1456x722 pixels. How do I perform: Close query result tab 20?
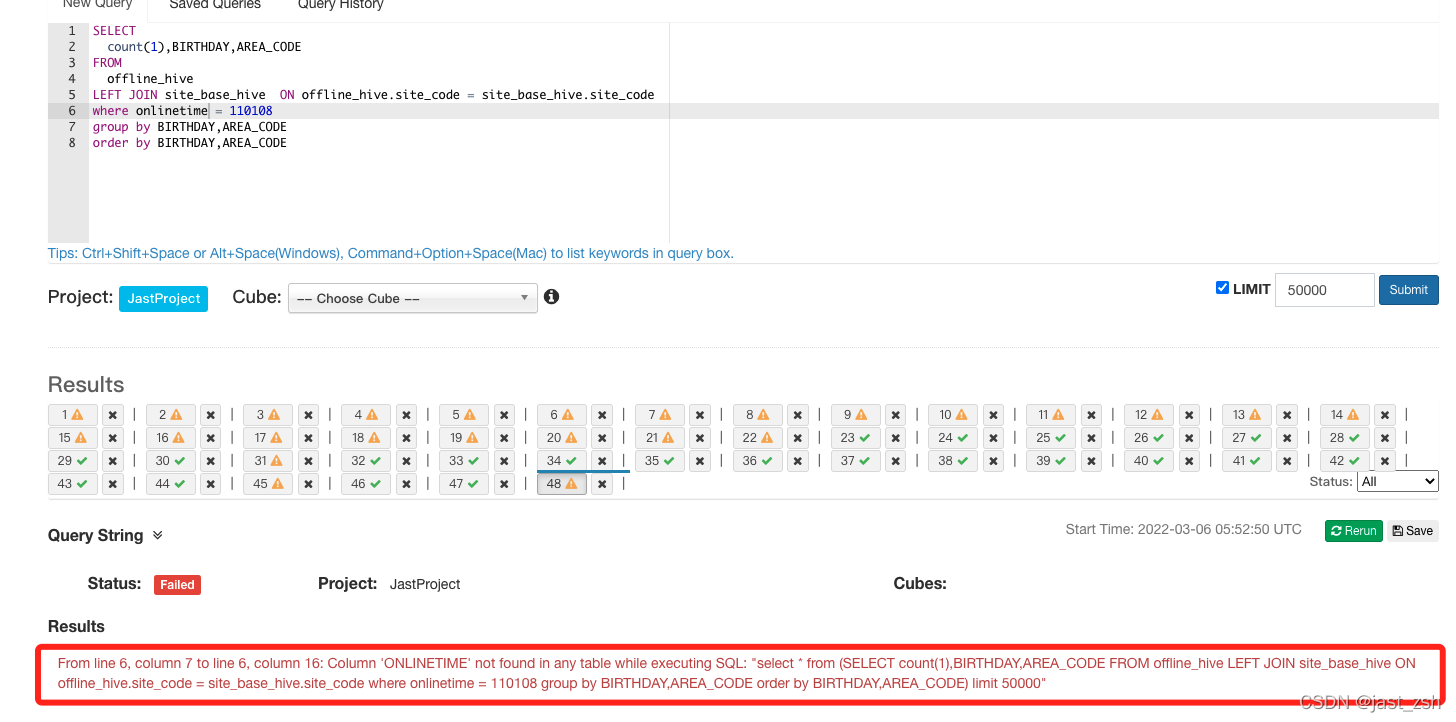click(602, 438)
